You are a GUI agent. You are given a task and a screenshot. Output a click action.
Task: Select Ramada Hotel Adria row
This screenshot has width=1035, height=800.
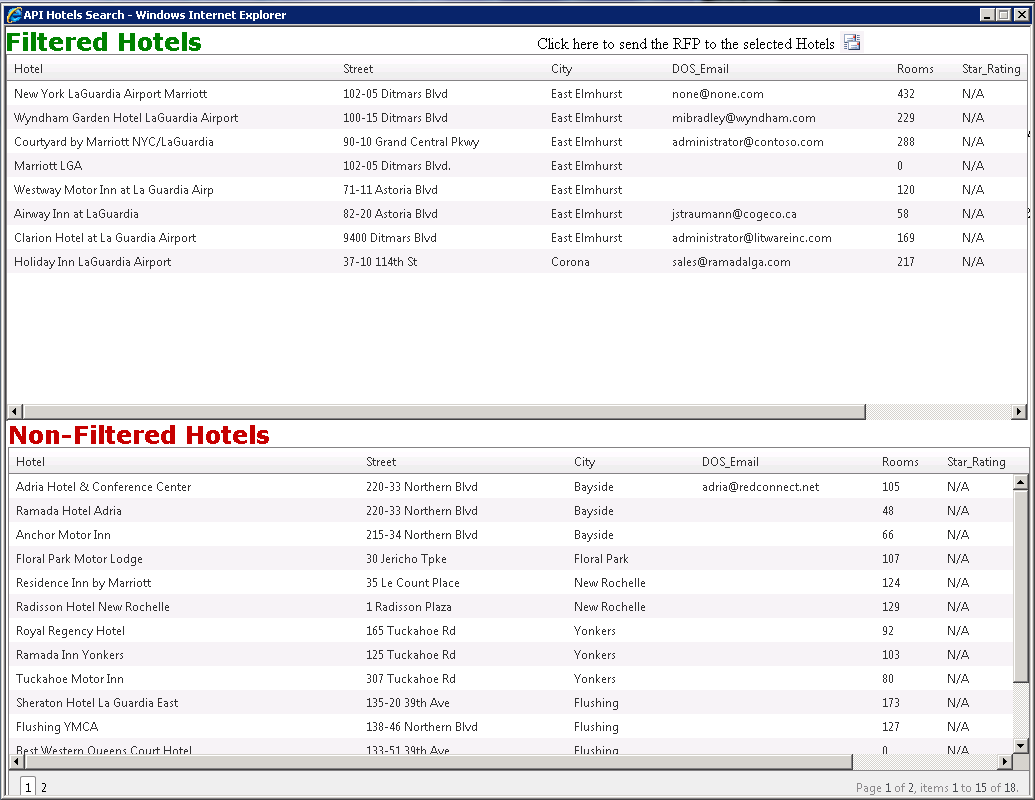[x=511, y=510]
